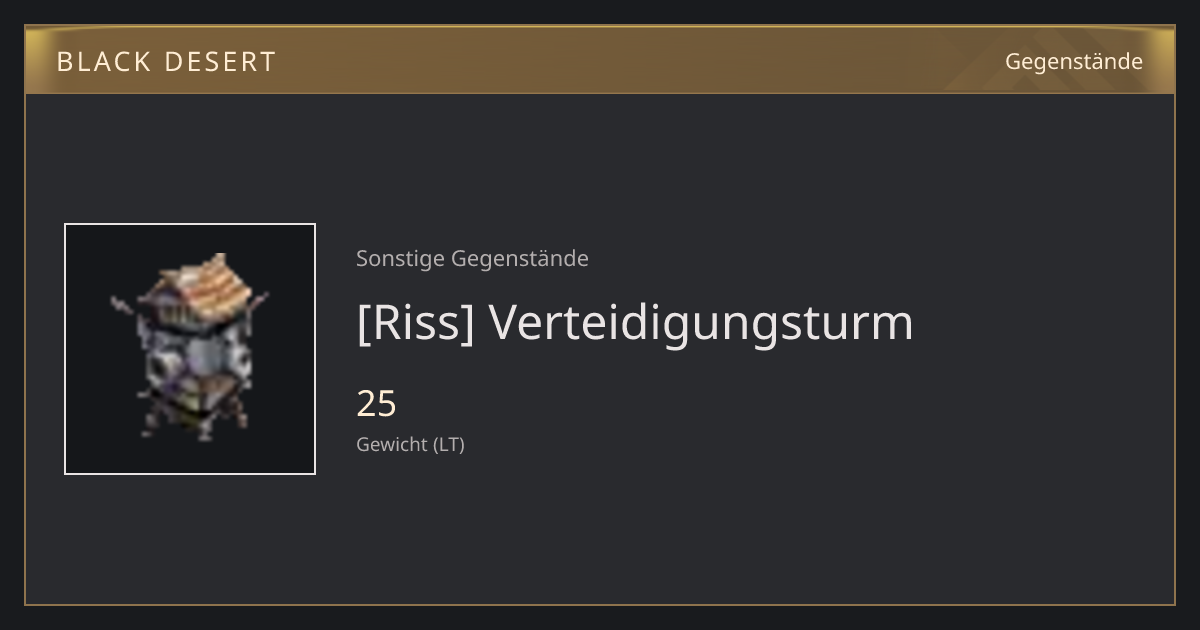Click the empty dark card area below Gewicht
The height and width of the screenshot is (630, 1200).
point(600,530)
